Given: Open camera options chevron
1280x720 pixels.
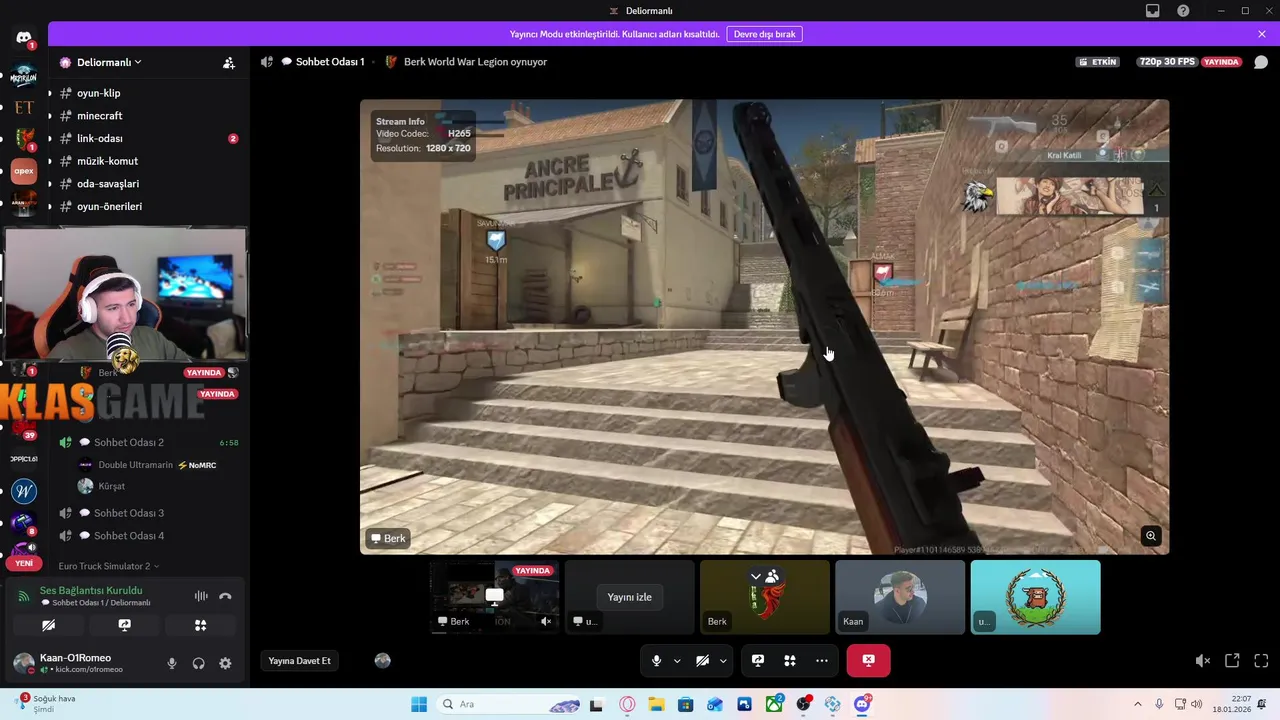Looking at the screenshot, I should tap(723, 660).
